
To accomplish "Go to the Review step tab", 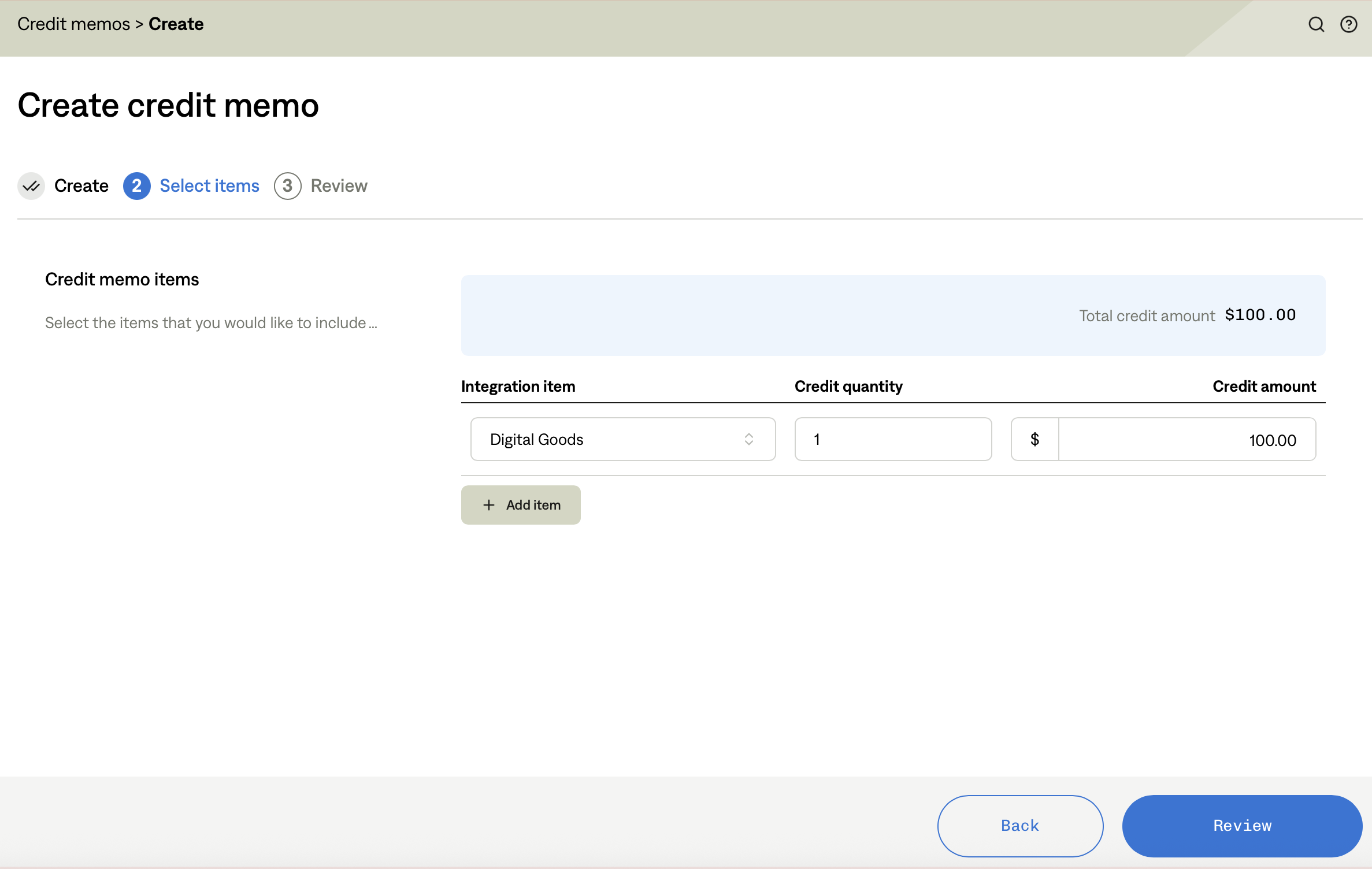I will (339, 186).
